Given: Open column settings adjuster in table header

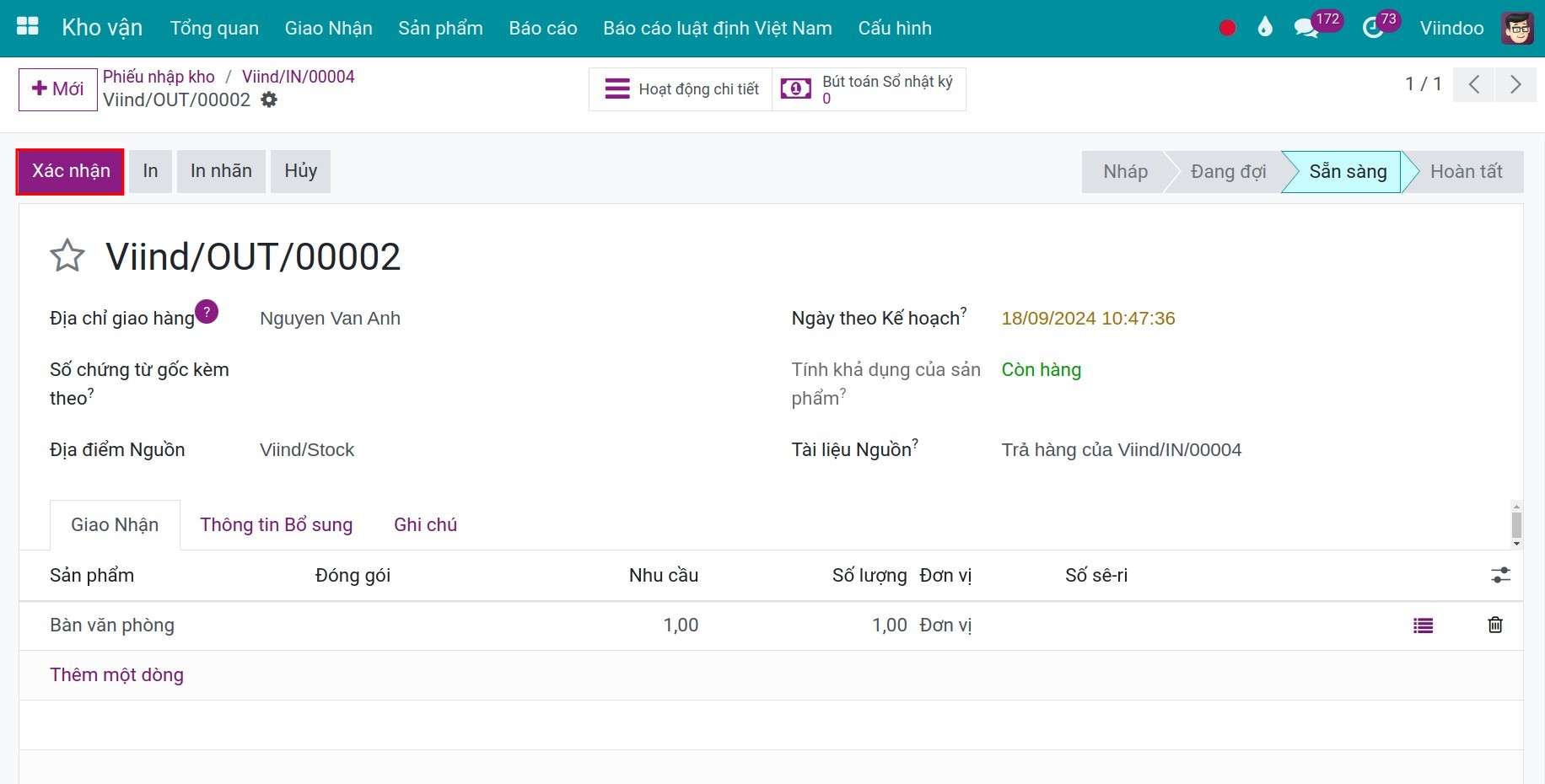Looking at the screenshot, I should coord(1500,575).
